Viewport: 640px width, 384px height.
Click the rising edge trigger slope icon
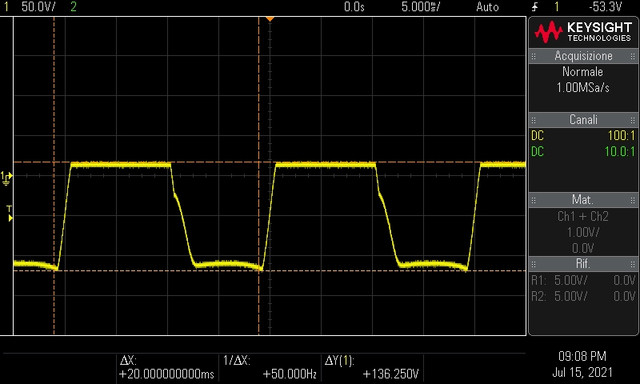pyautogui.click(x=535, y=7)
